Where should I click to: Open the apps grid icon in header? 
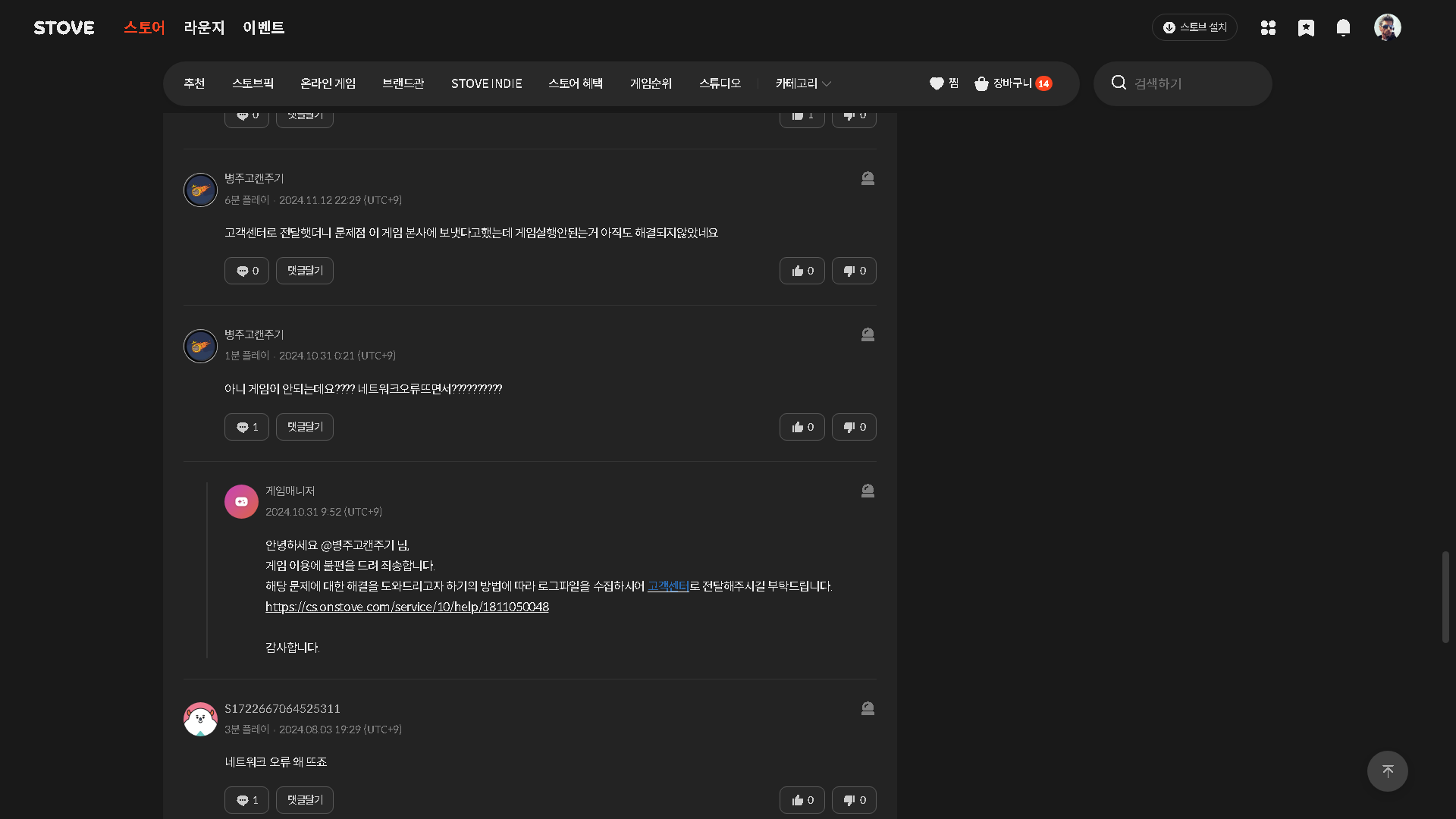pyautogui.click(x=1268, y=28)
